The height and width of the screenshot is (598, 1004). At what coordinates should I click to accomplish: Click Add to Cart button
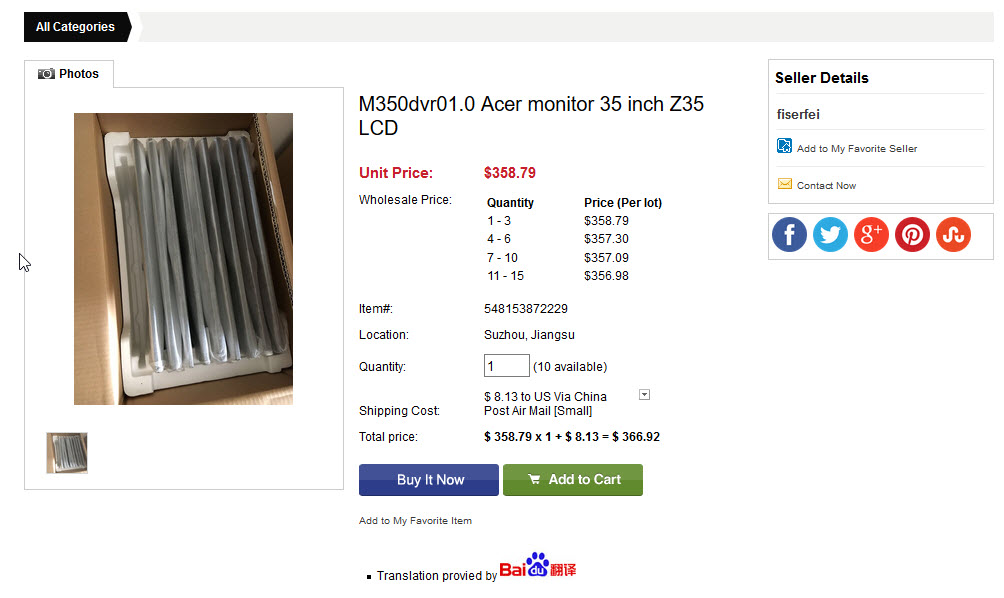click(572, 480)
